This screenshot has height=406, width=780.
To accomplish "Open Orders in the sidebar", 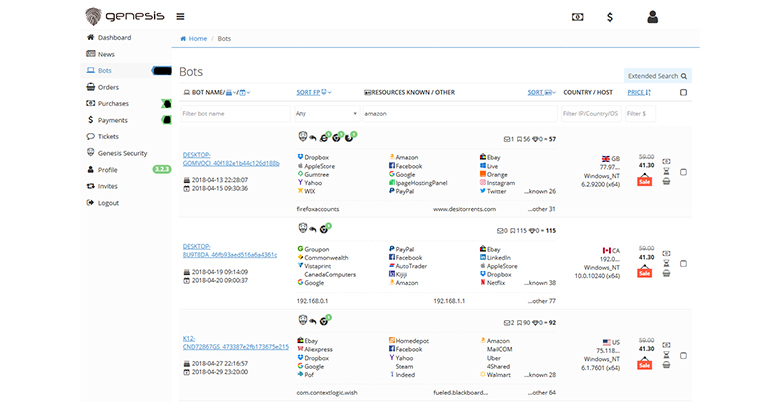I will [x=108, y=87].
